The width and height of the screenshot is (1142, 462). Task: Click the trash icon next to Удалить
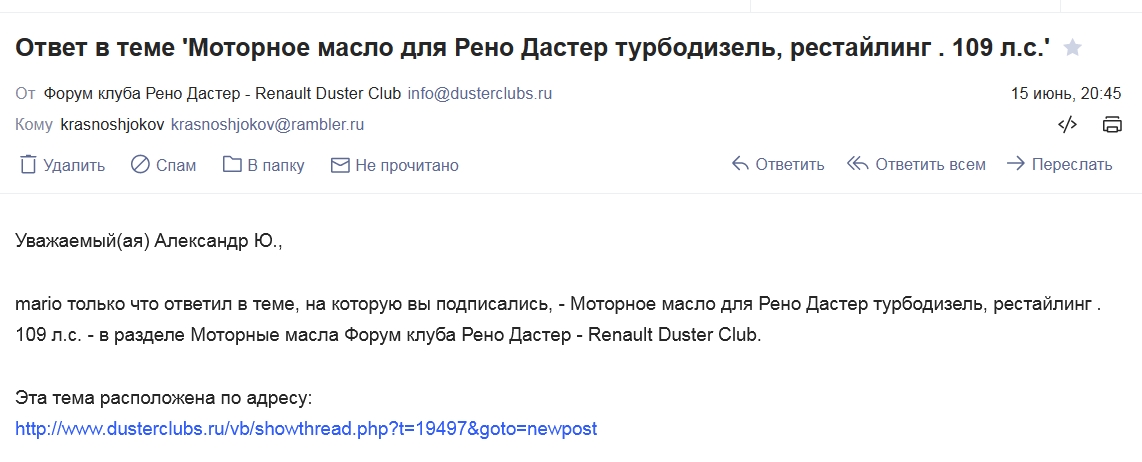point(28,165)
